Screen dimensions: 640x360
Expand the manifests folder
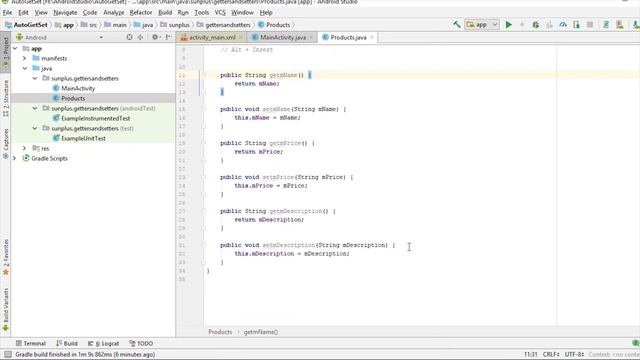coord(24,58)
